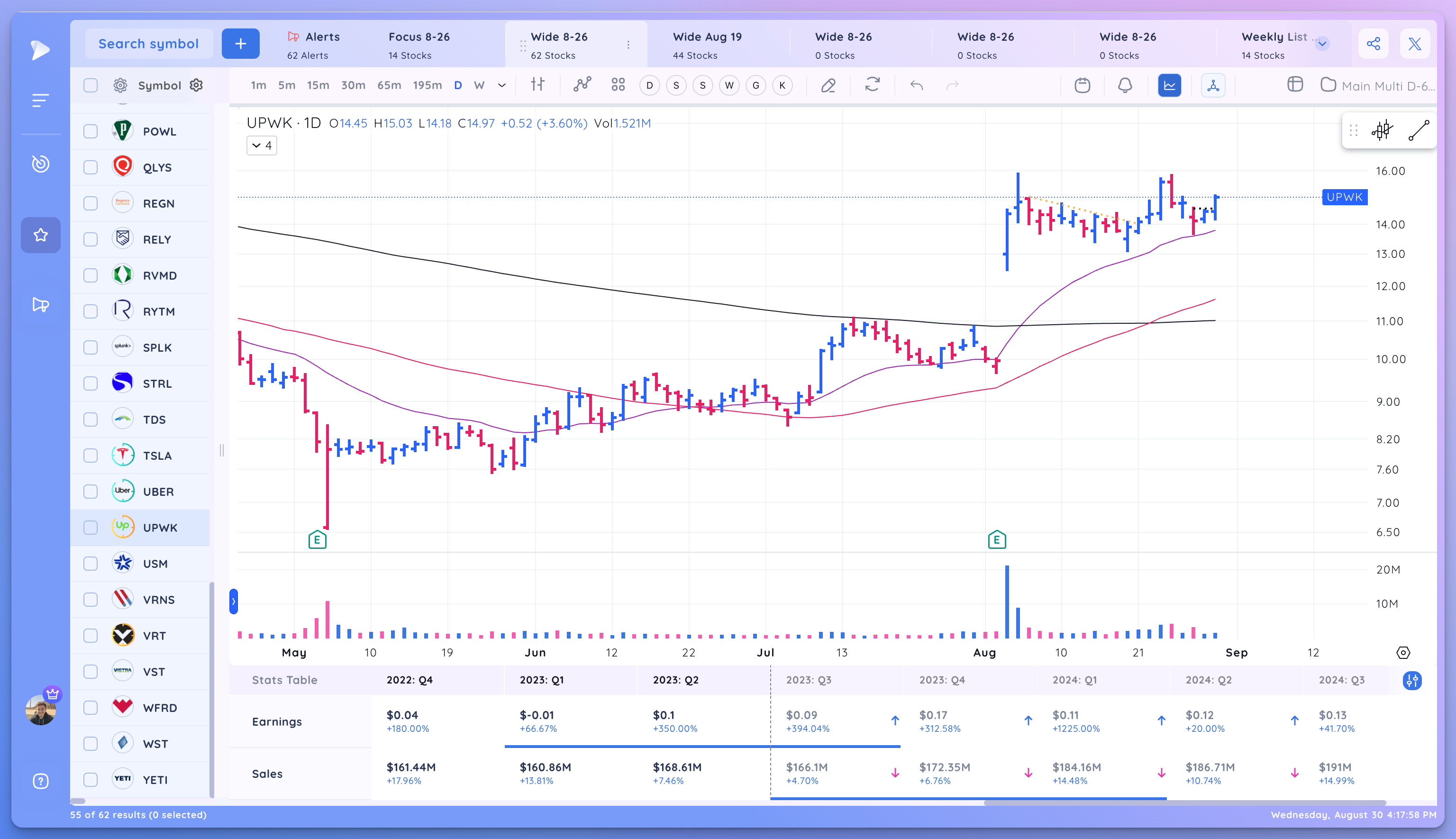The image size is (1456, 839).
Task: Open the stats table settings icon
Action: (x=1411, y=681)
